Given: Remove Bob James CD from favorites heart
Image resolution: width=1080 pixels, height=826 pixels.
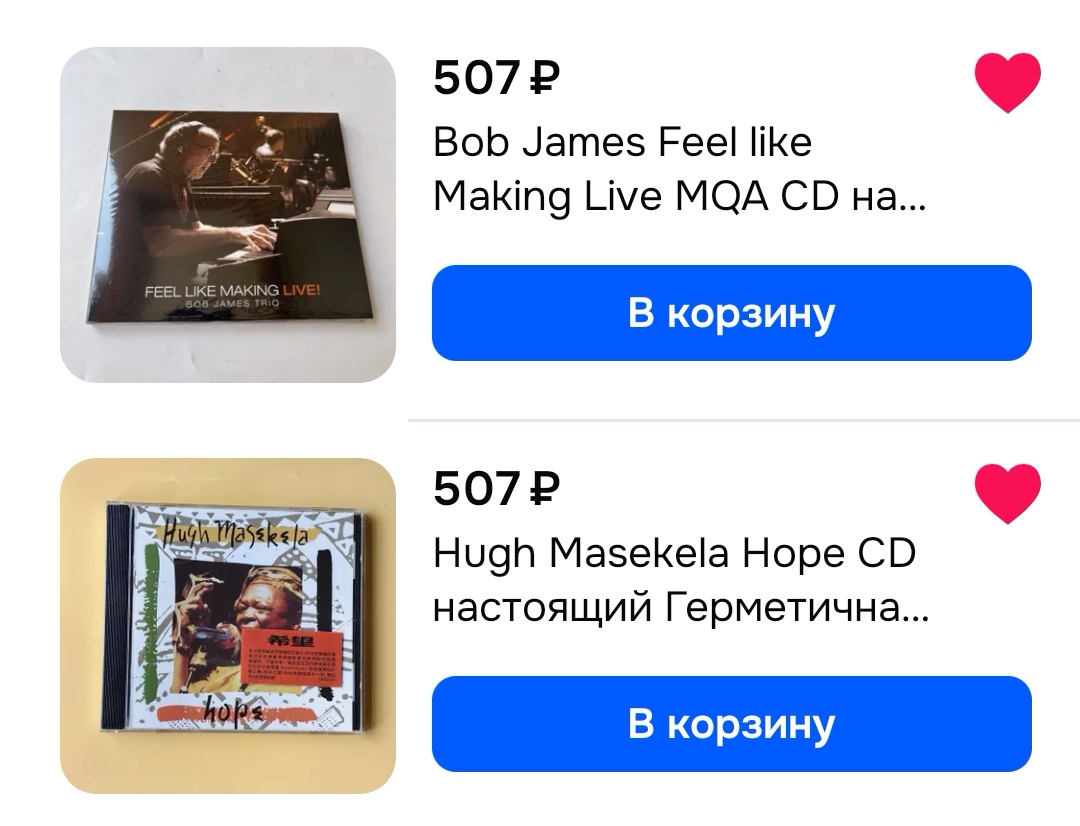Looking at the screenshot, I should [x=1008, y=83].
